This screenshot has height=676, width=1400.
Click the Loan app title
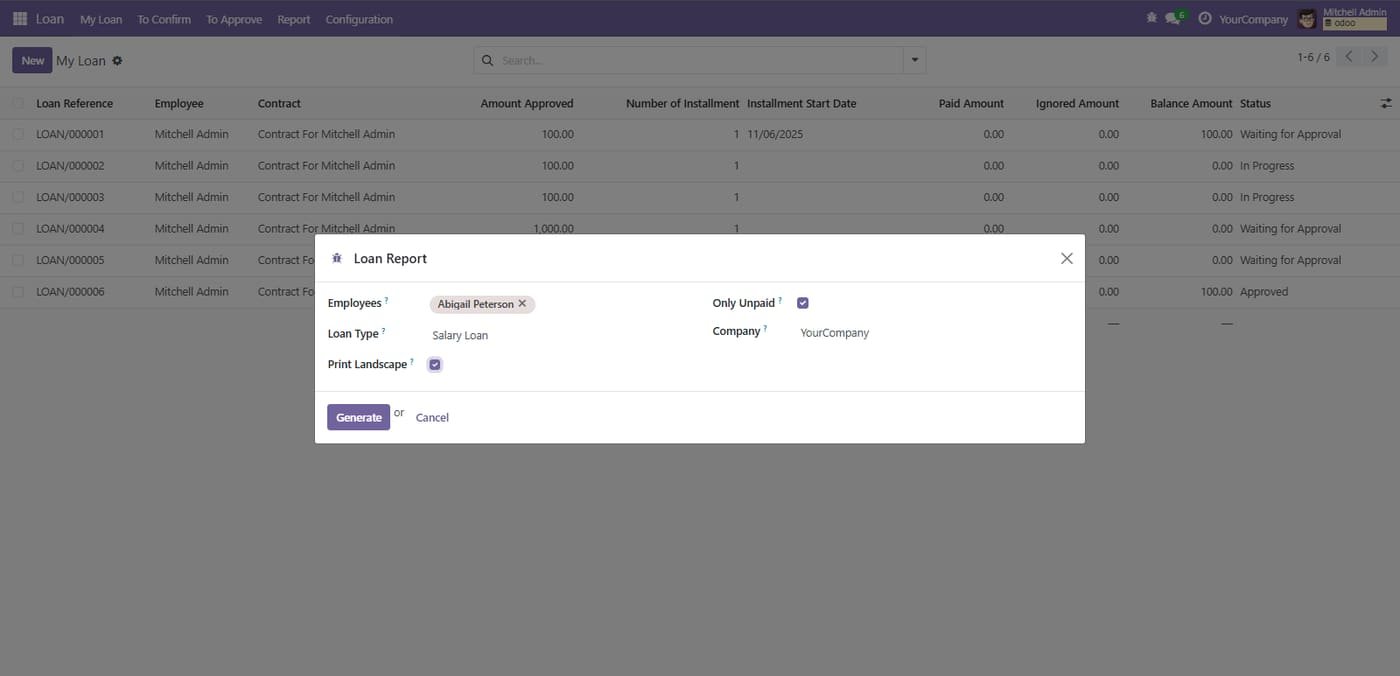(50, 19)
